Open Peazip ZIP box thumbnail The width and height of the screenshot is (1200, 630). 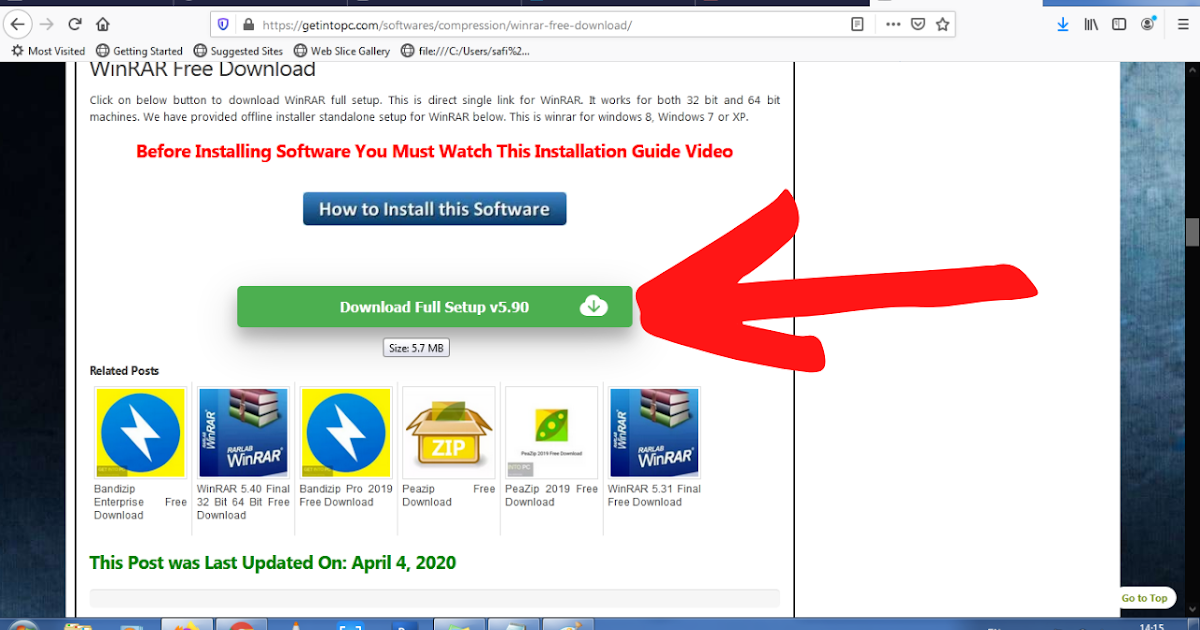tap(449, 432)
